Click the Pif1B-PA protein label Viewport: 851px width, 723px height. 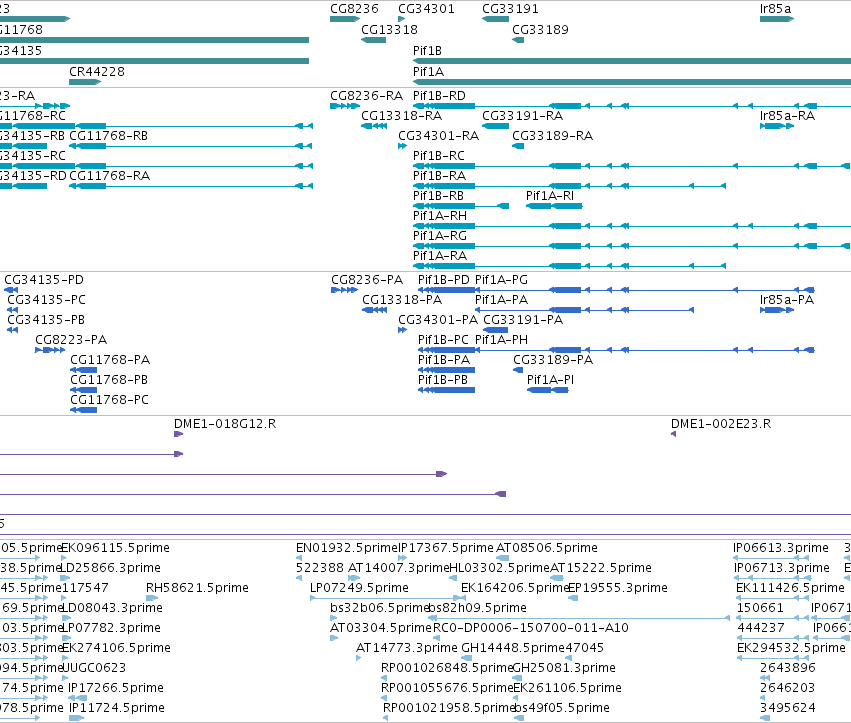(443, 360)
